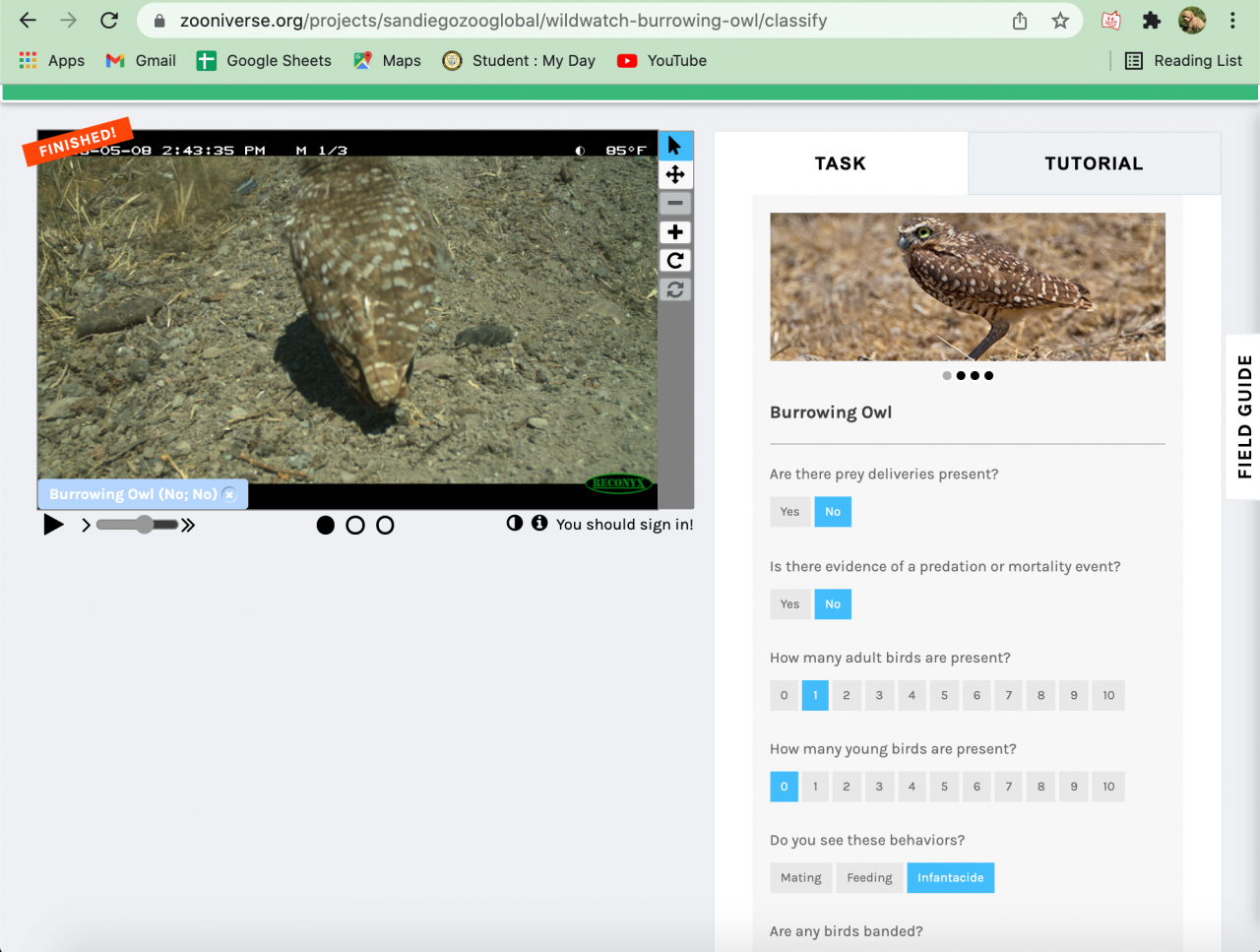Image resolution: width=1260 pixels, height=952 pixels.
Task: Share this page icon
Action: point(1020,21)
